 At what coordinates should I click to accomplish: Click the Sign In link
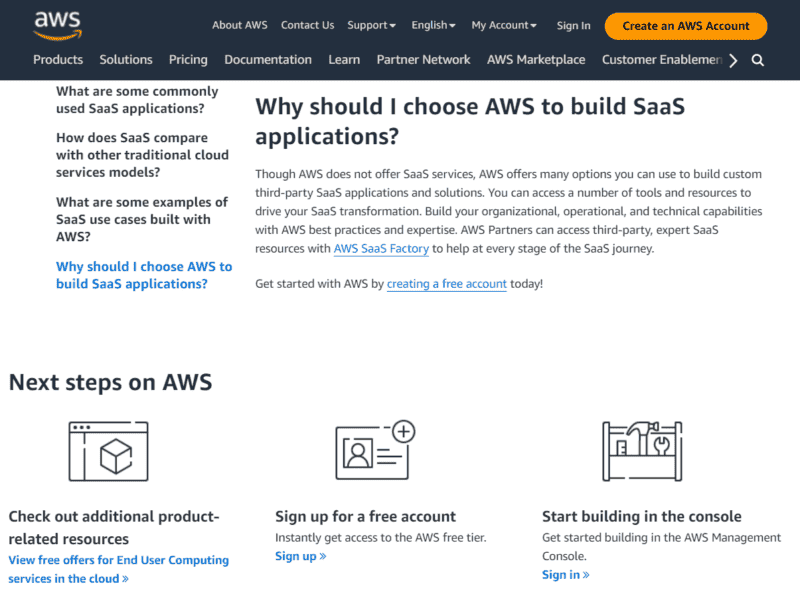coord(573,26)
